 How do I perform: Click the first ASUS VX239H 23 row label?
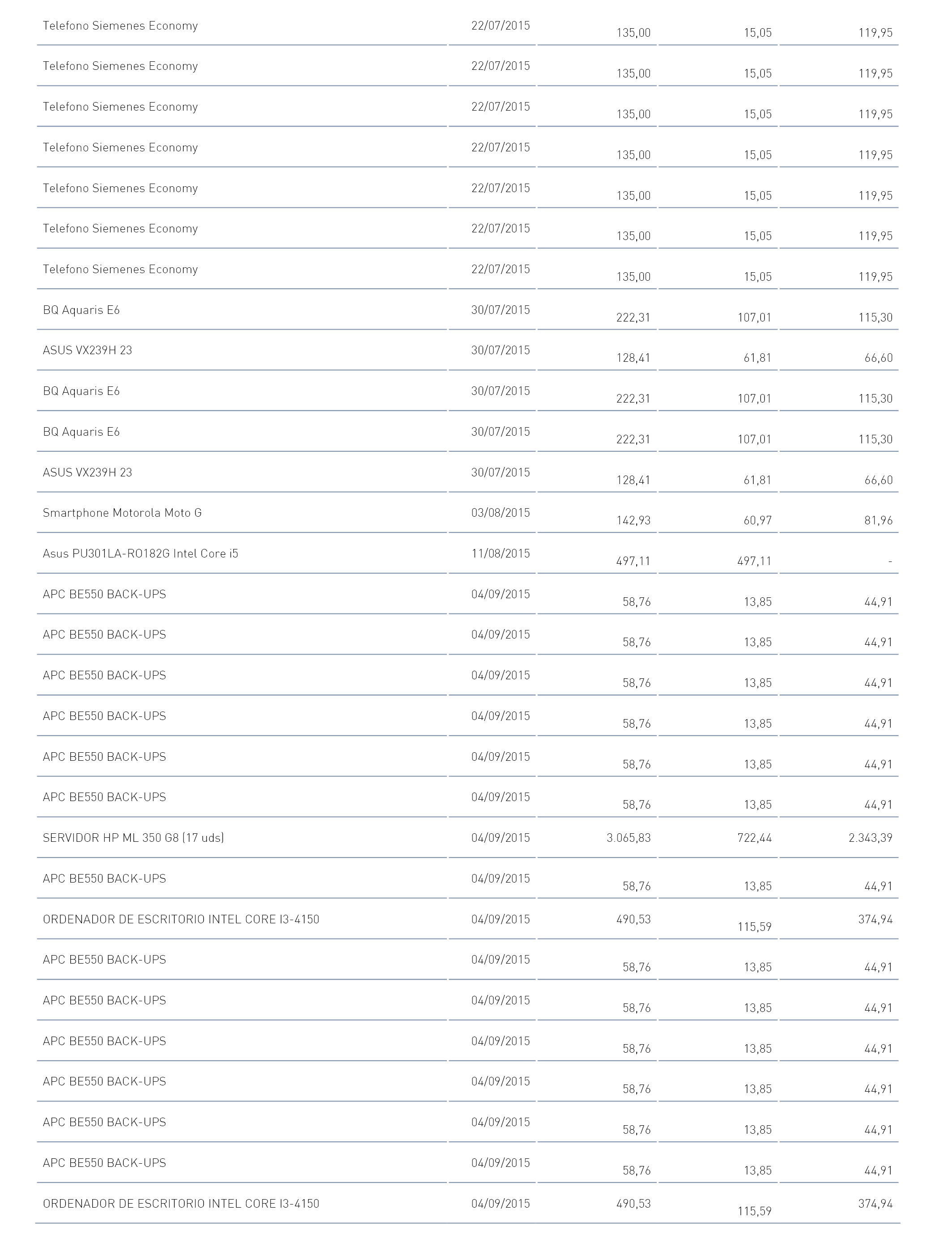[x=87, y=350]
